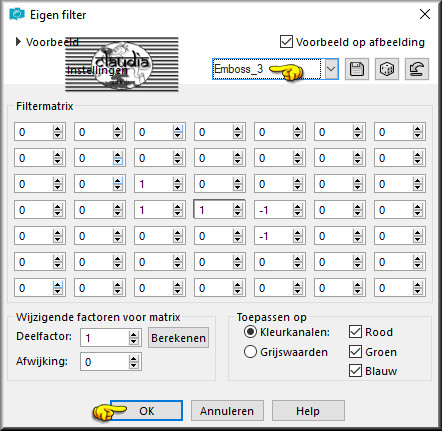Click the Eigen filter title text
This screenshot has height=431, width=442.
[x=58, y=15]
